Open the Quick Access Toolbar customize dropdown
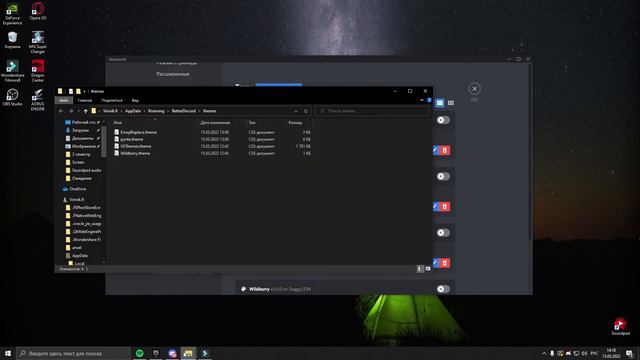The image size is (640, 360). [84, 91]
